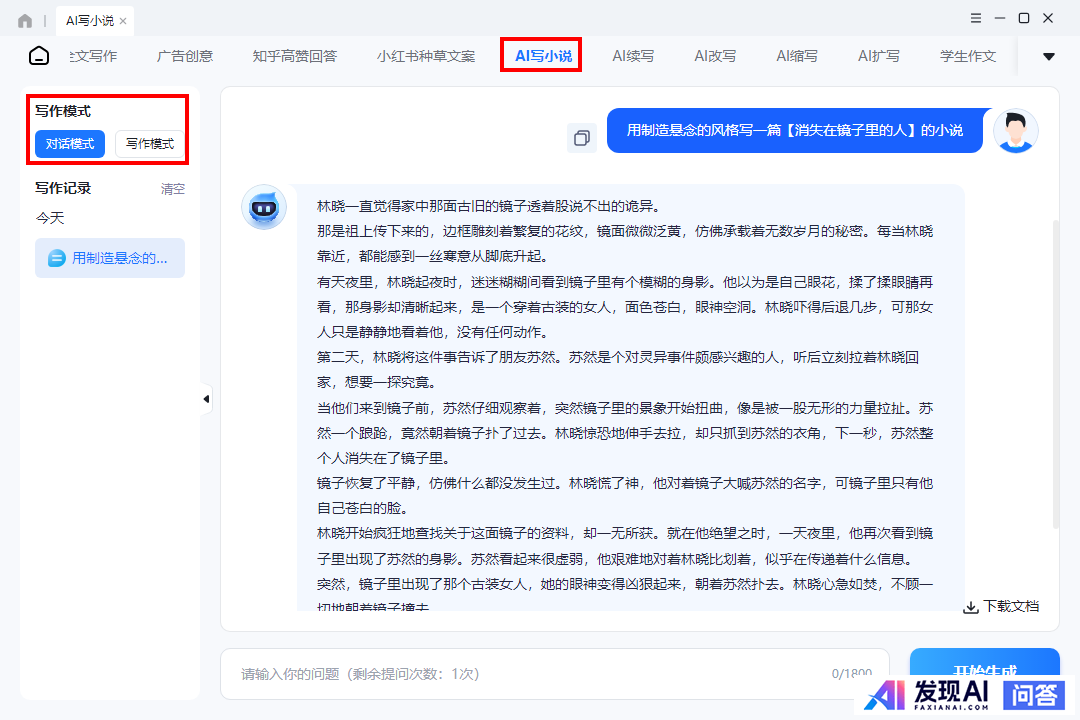This screenshot has width=1080, height=720.
Task: Click the chat area vertical scrollbar
Action: pyautogui.click(x=1055, y=370)
